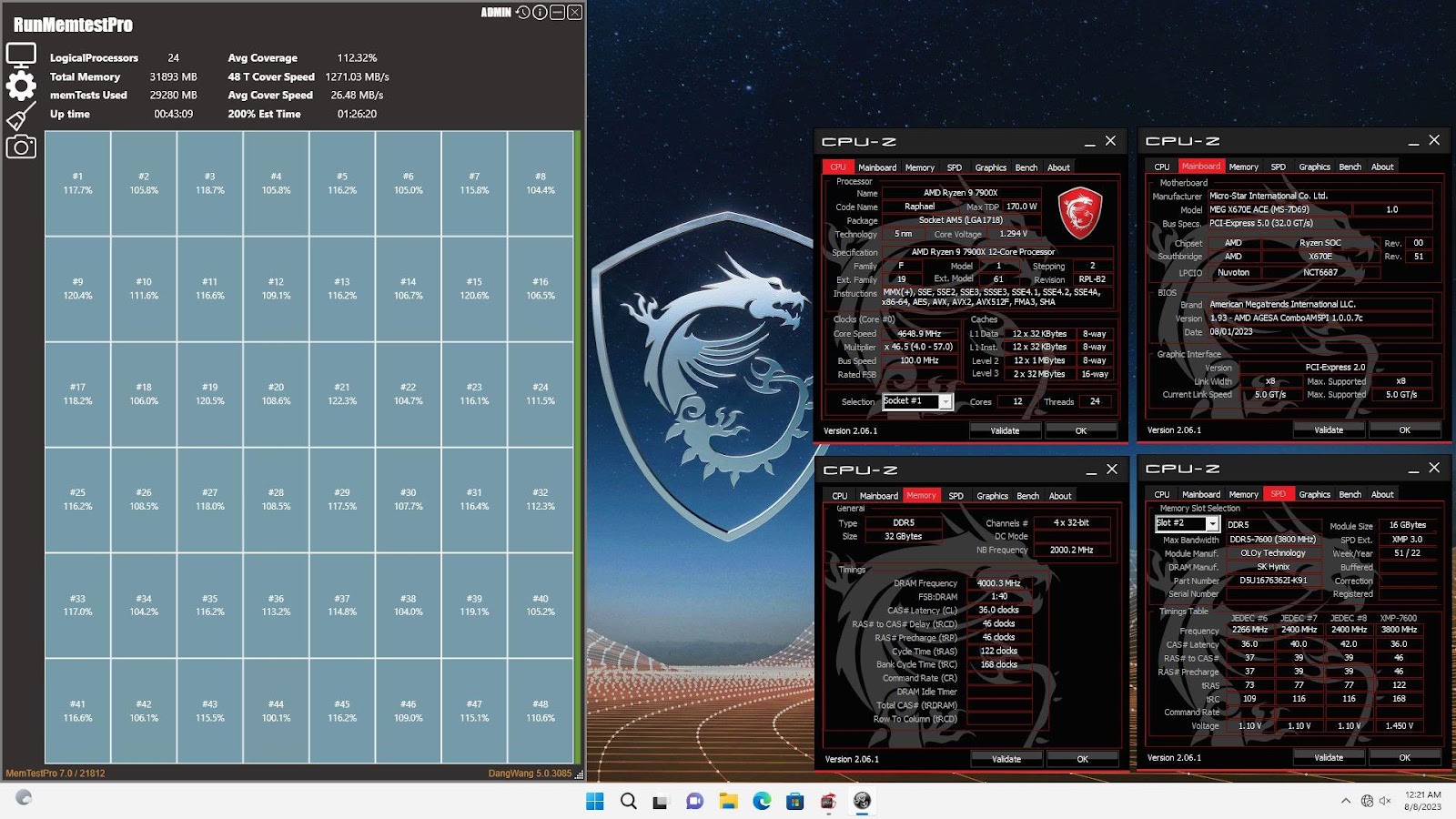Open the monitor view icon in RunMemtestPro
The width and height of the screenshot is (1456, 819).
tap(21, 55)
